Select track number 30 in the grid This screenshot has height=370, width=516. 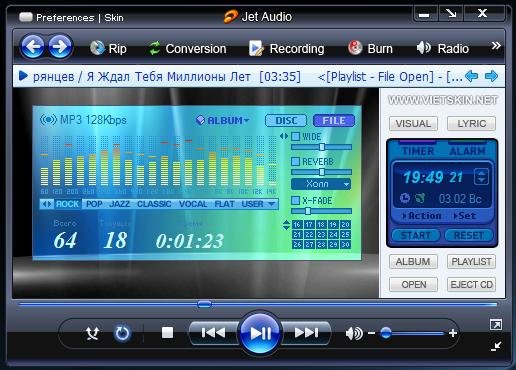(x=345, y=245)
